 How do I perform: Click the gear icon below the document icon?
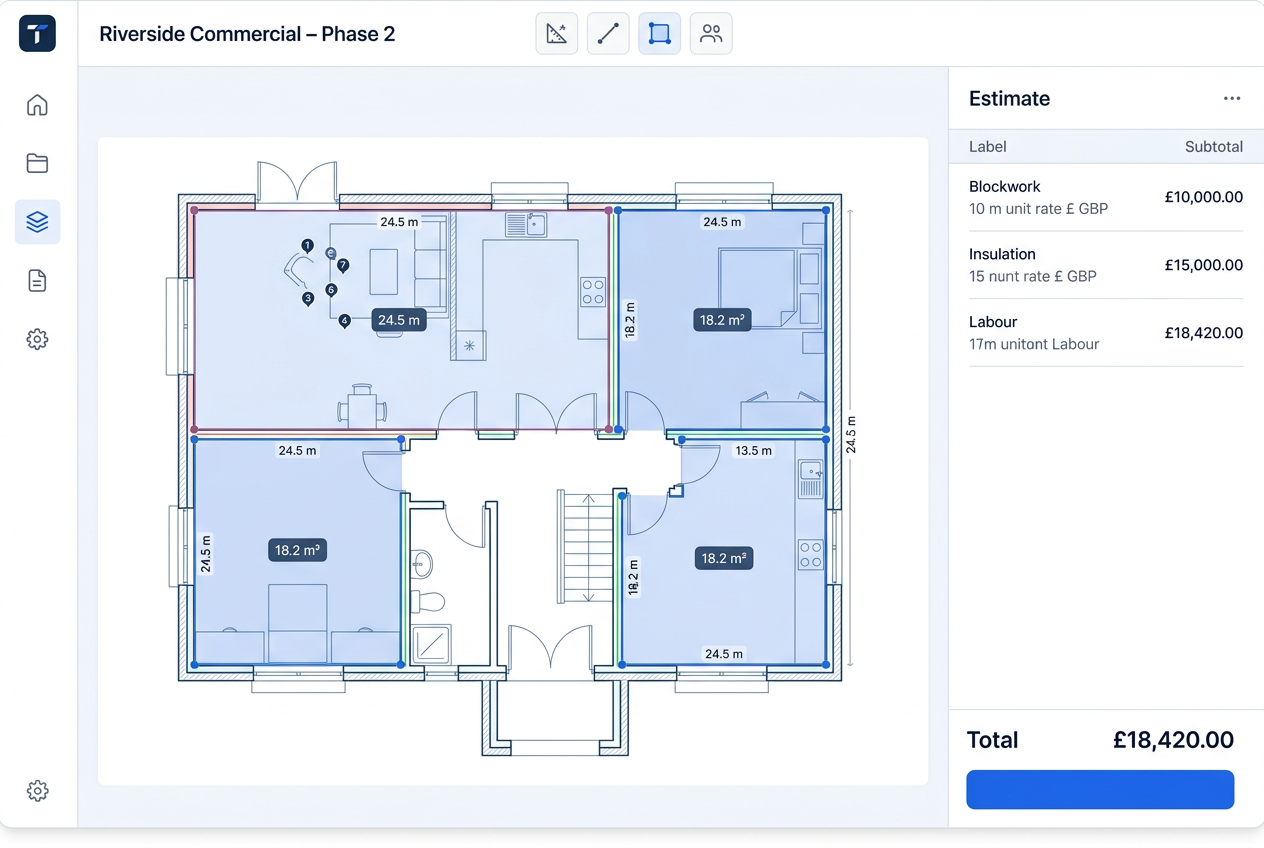tap(37, 339)
